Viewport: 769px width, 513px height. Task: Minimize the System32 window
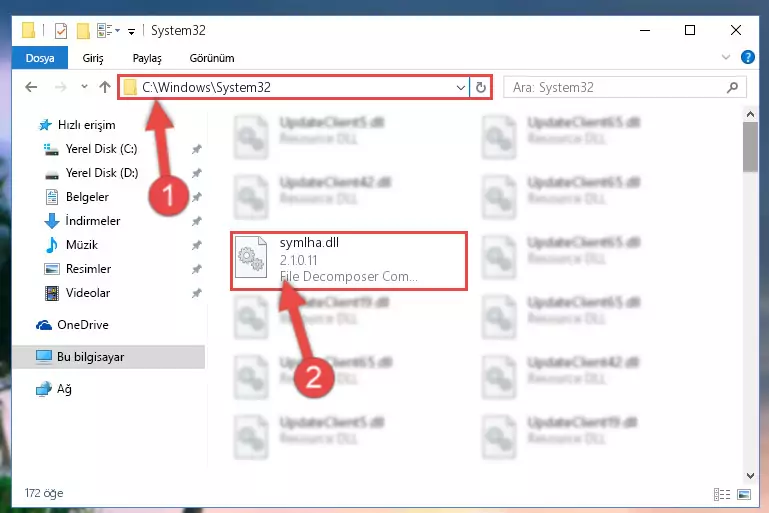[645, 30]
